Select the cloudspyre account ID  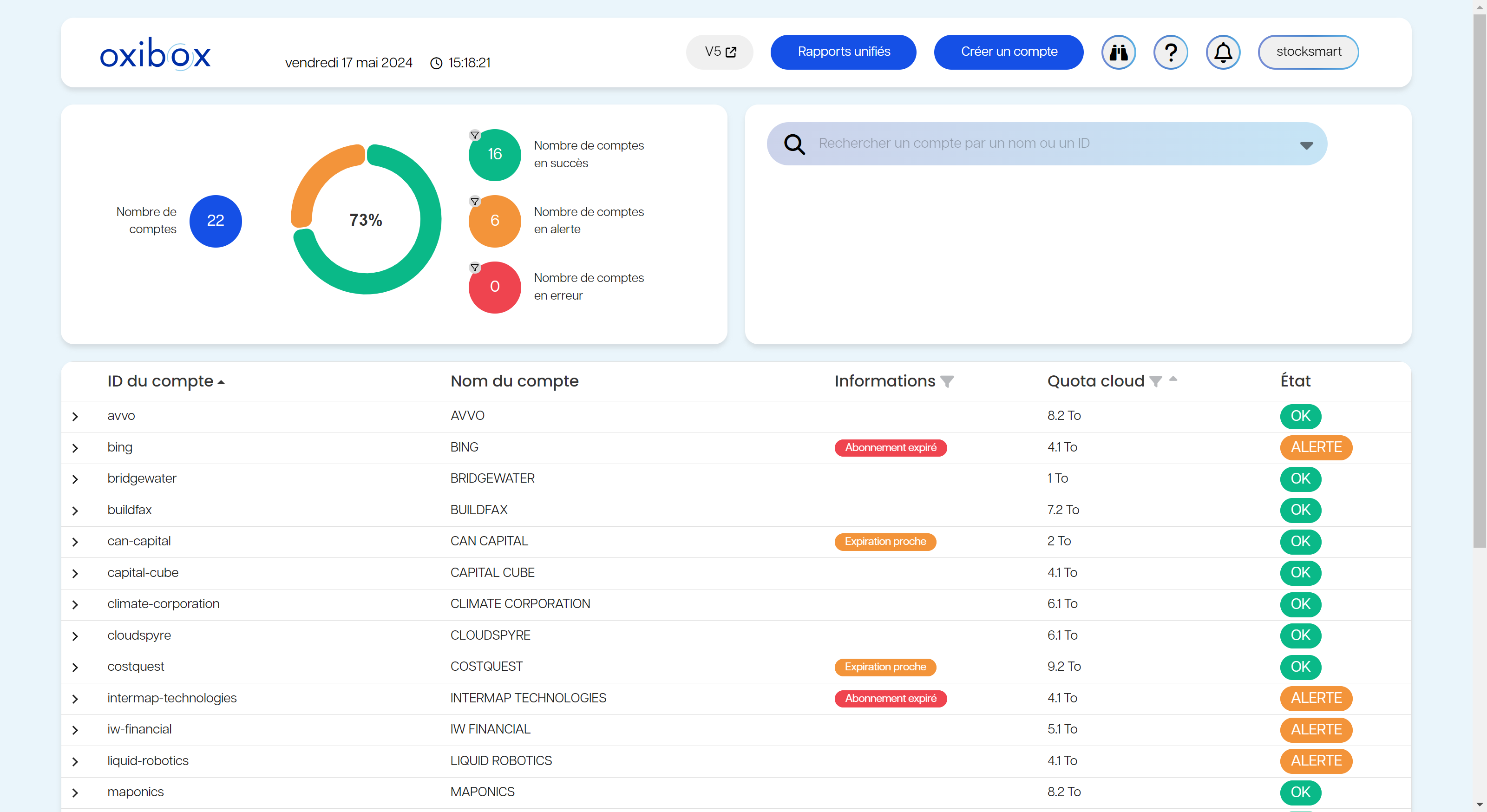click(x=139, y=635)
